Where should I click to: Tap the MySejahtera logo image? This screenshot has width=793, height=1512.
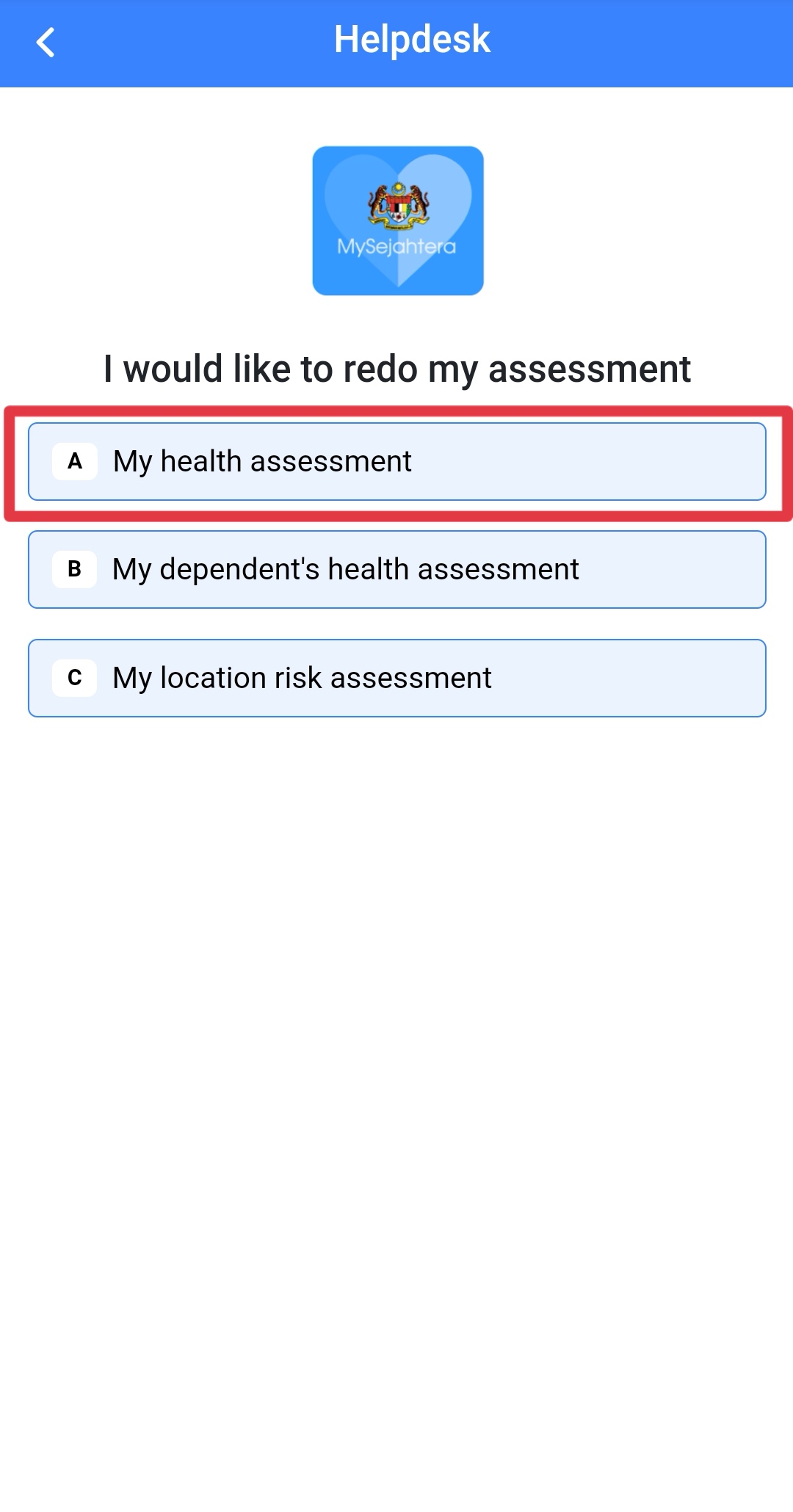point(398,220)
